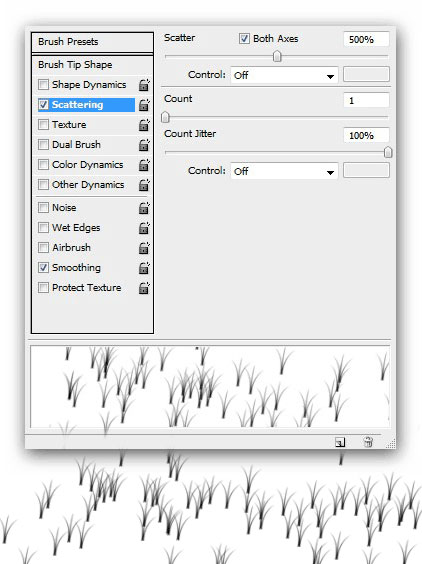Select the Shape Dynamics options label
This screenshot has width=422, height=564.
(89, 85)
